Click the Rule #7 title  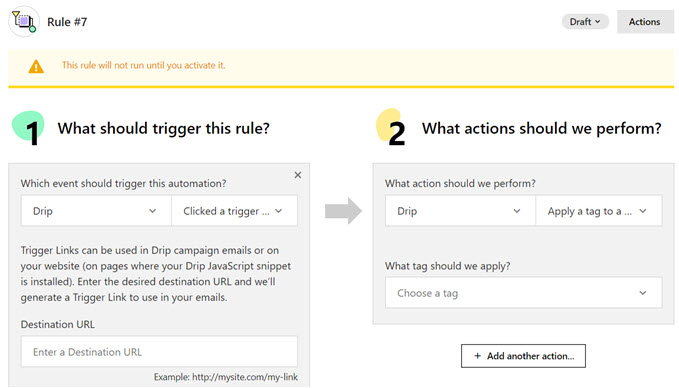point(67,22)
